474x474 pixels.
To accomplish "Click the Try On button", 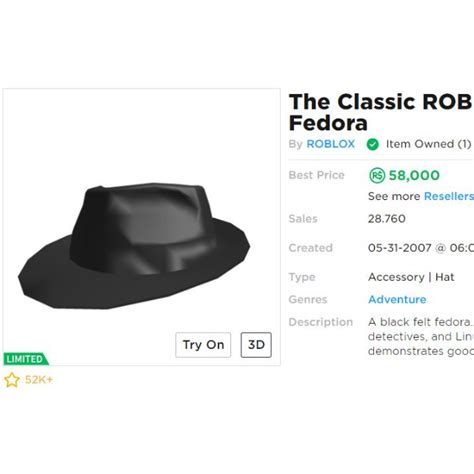I will (x=203, y=345).
